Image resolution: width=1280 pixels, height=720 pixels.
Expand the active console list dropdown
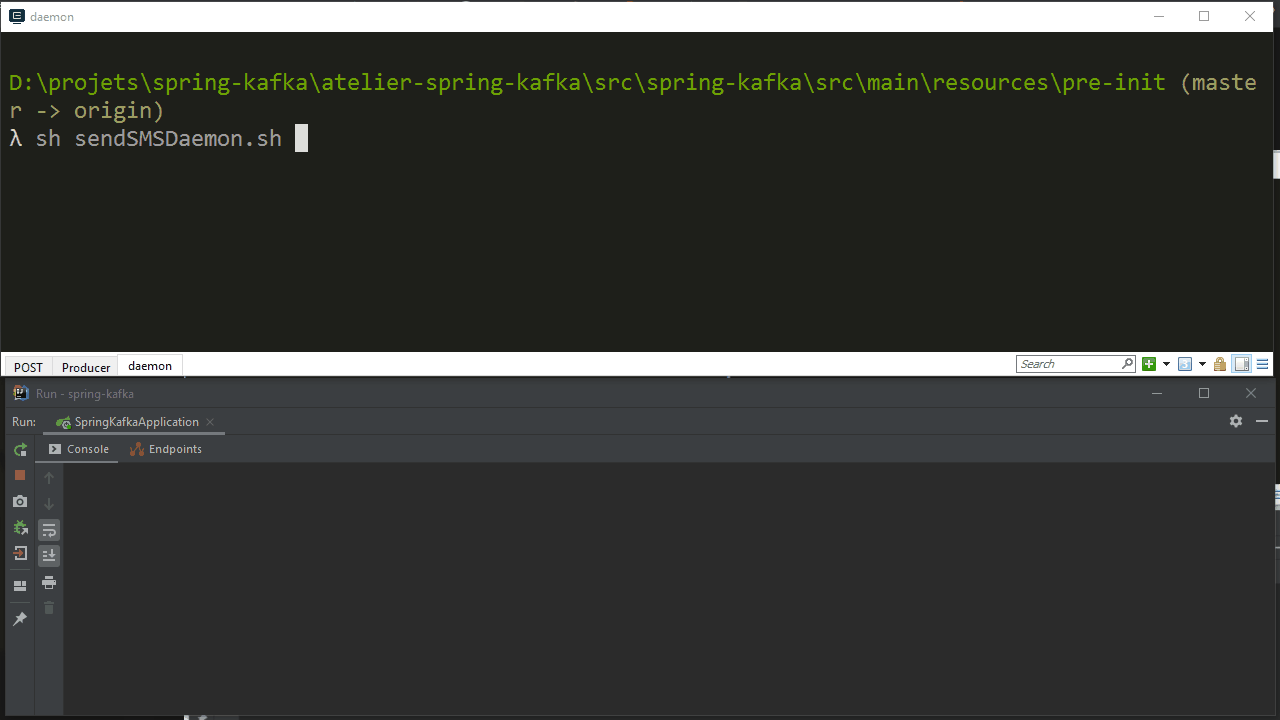click(1202, 364)
